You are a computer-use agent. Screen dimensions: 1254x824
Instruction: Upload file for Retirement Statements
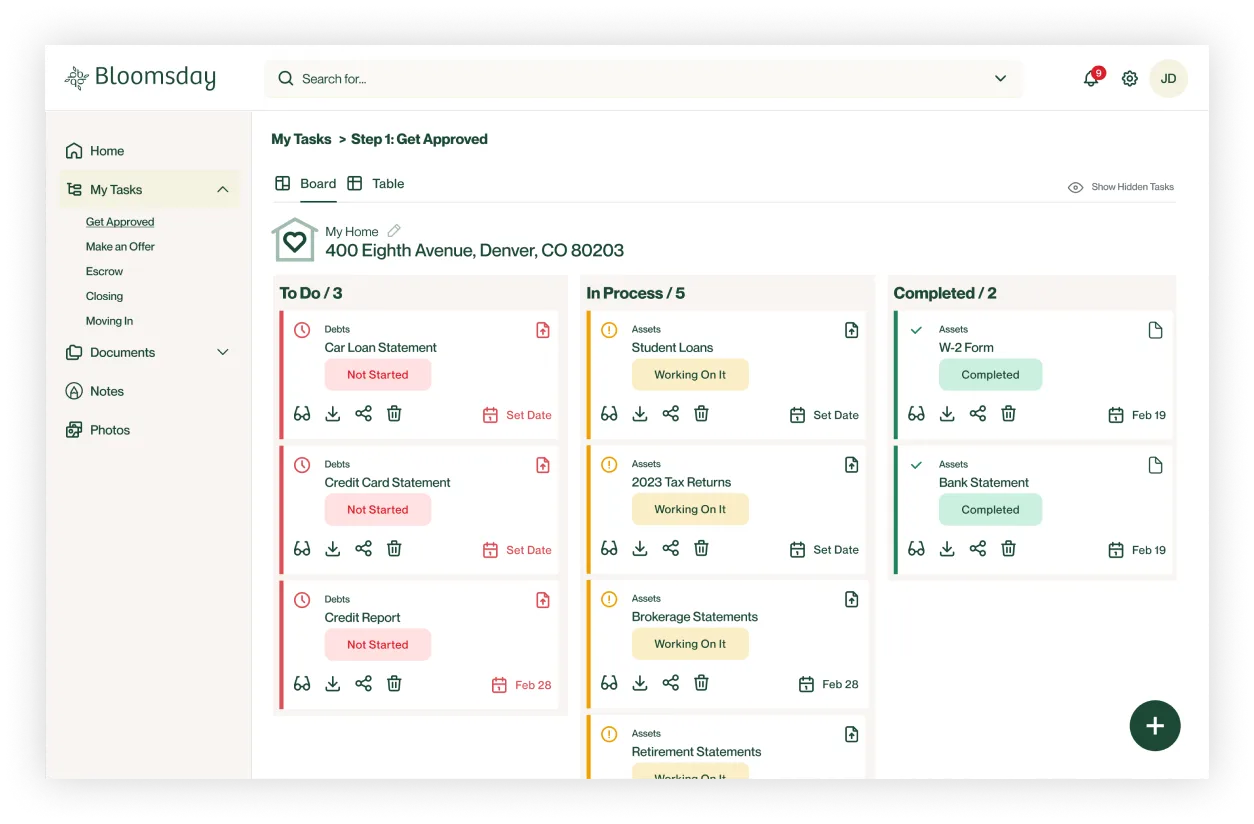pos(852,735)
